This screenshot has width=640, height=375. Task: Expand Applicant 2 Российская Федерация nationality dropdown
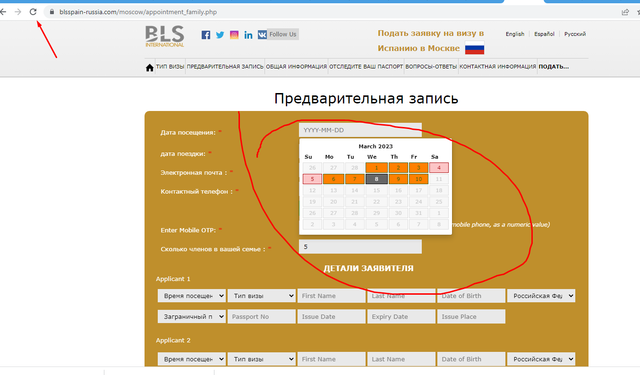541,359
